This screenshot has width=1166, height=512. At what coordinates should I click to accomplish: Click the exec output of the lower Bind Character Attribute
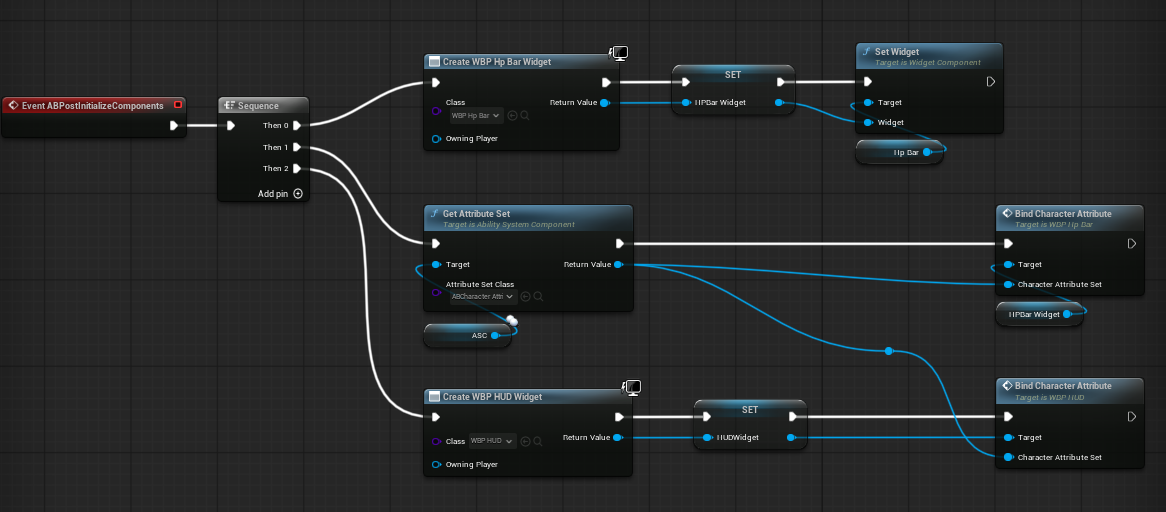coord(1131,416)
